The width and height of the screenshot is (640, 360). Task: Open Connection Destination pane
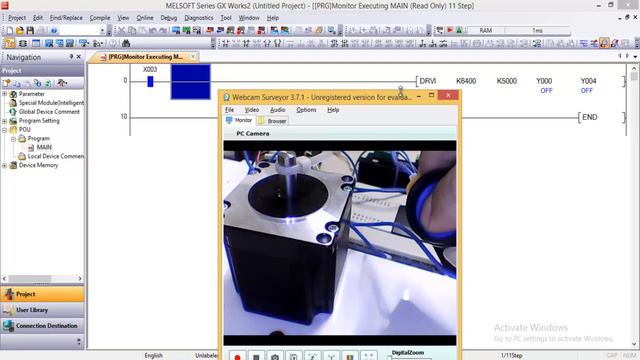(42, 326)
